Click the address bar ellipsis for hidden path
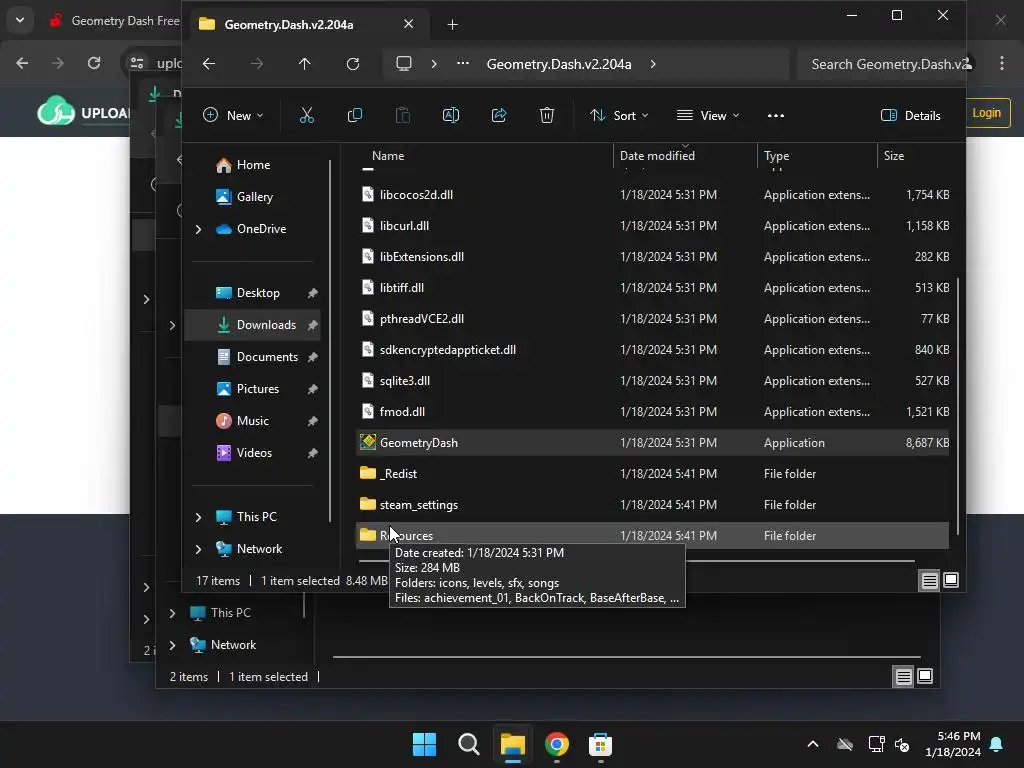The height and width of the screenshot is (768, 1024). [462, 63]
